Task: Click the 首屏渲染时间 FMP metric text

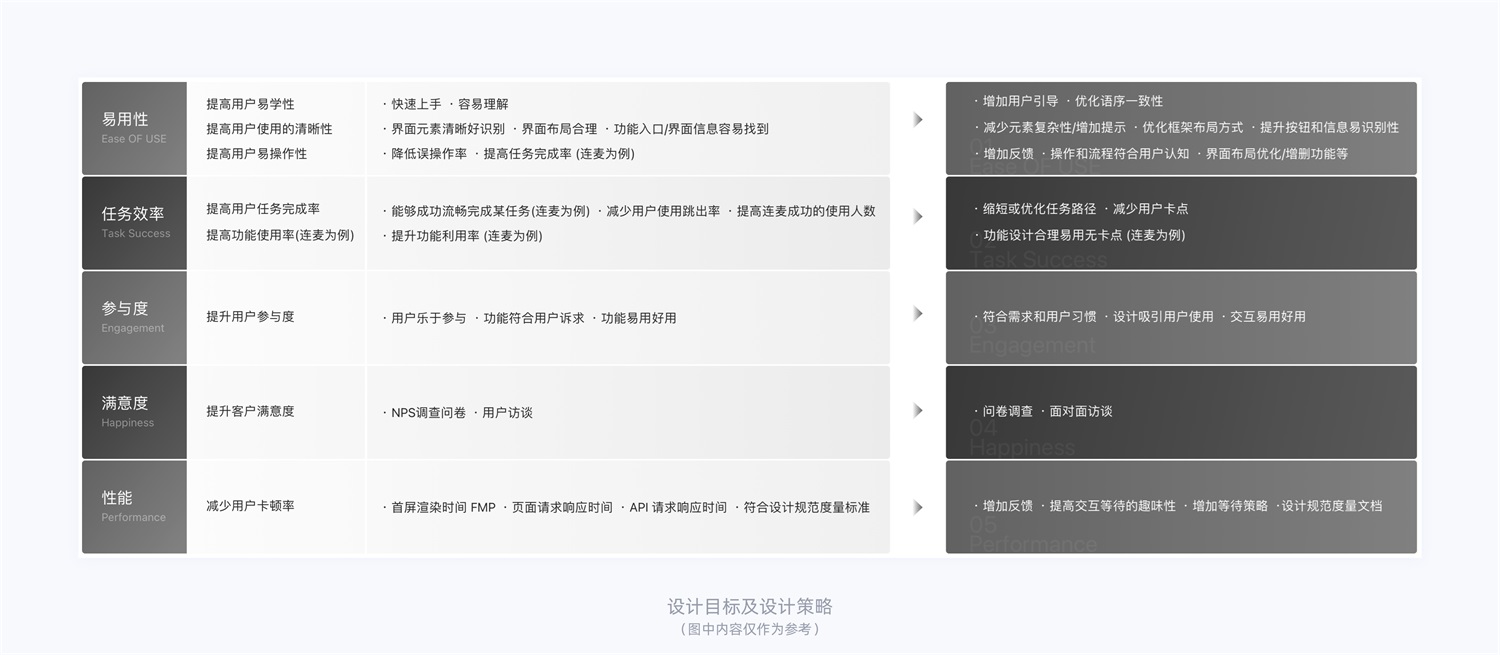Action: (x=441, y=507)
